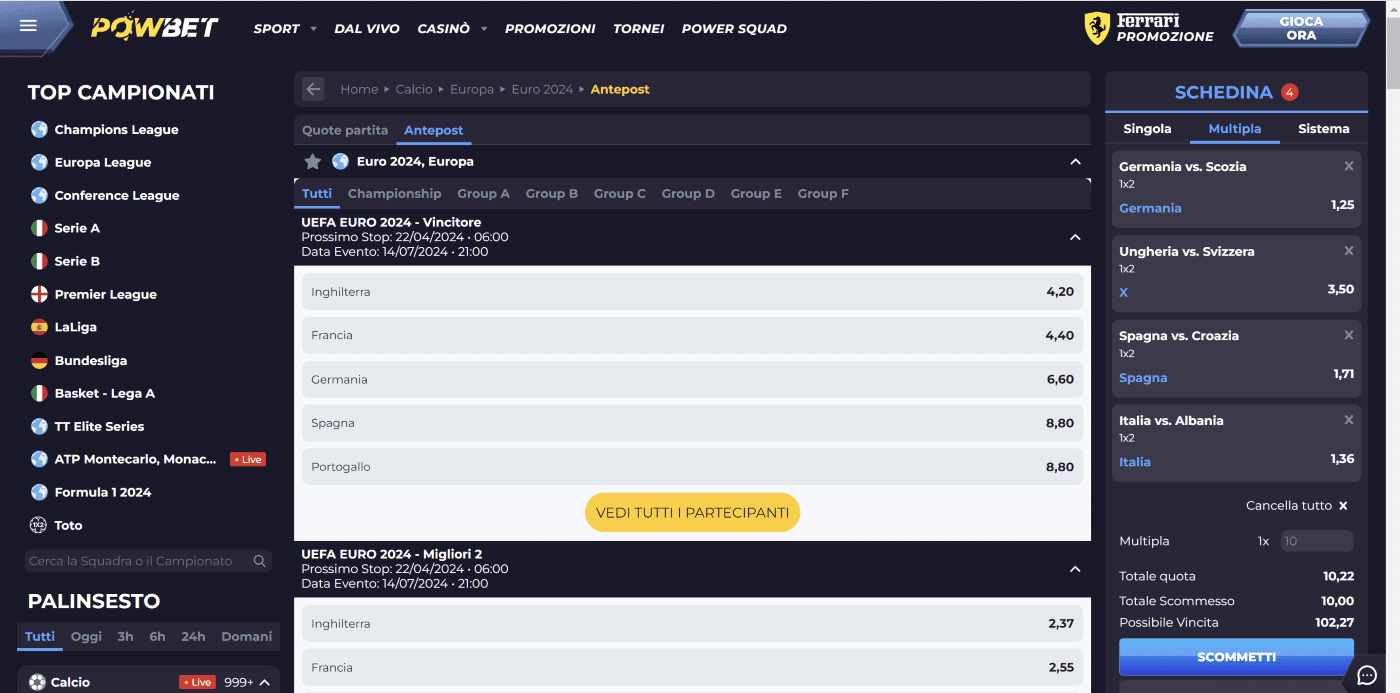Click the Germany flag beside Bundesliga
This screenshot has height=693, width=1400.
coord(39,360)
